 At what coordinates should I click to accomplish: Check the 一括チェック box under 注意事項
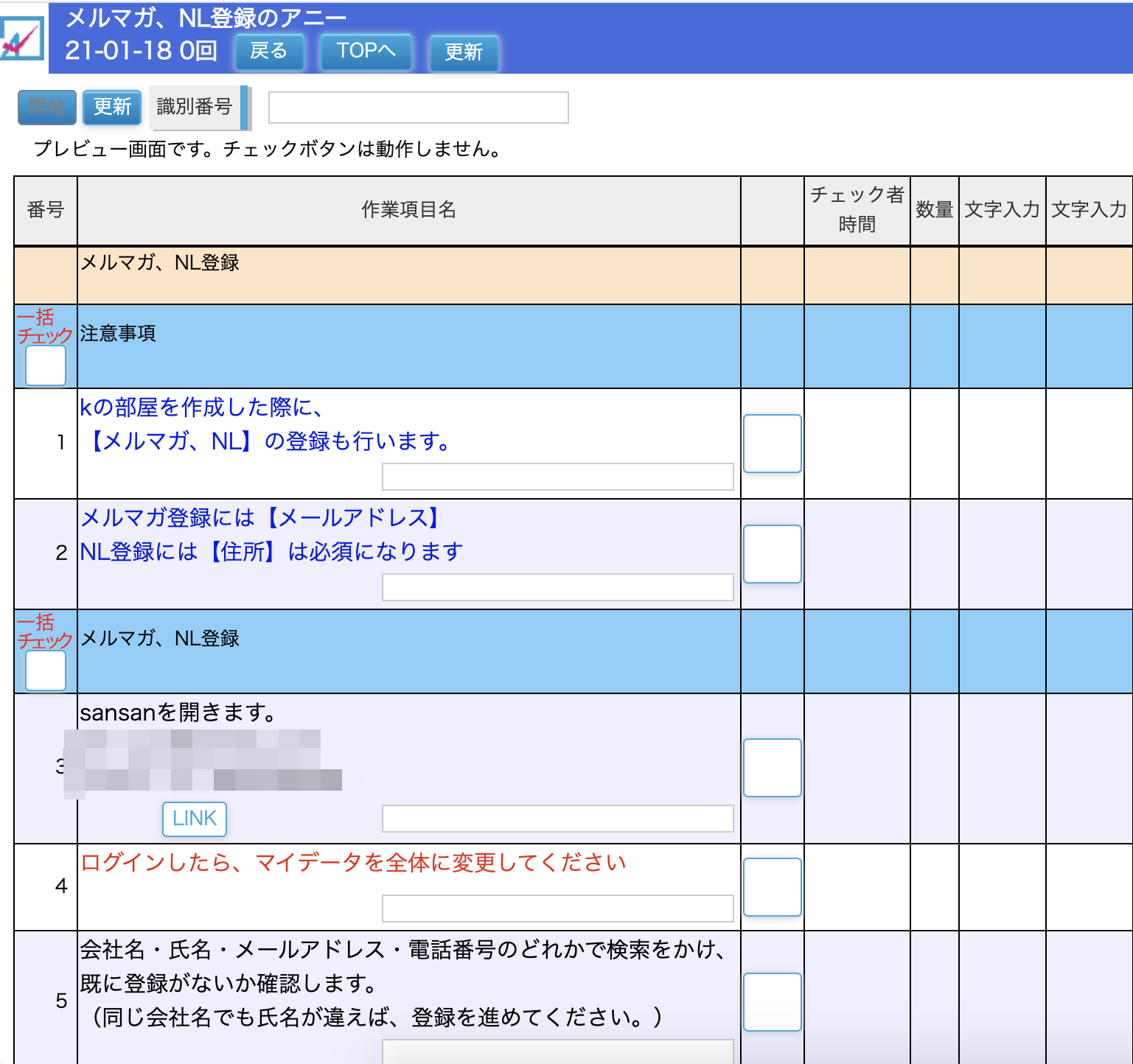coord(45,364)
